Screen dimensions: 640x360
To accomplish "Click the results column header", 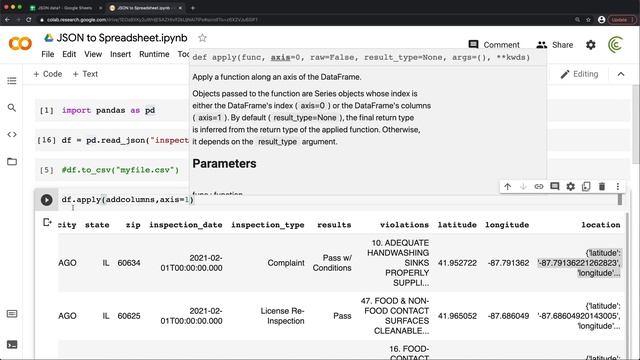I will pos(334,225).
